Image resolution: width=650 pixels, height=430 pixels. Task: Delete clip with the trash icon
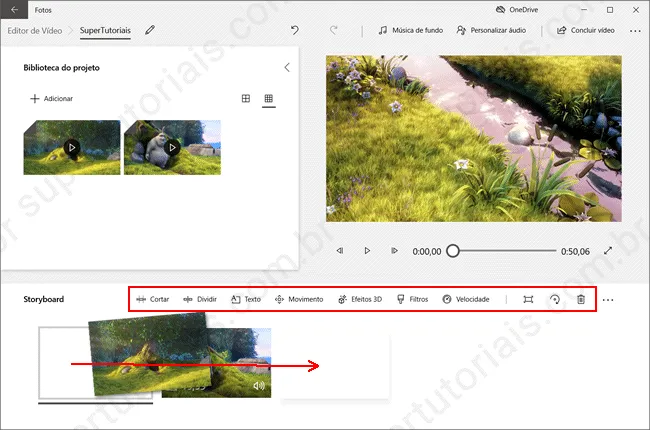point(581,299)
